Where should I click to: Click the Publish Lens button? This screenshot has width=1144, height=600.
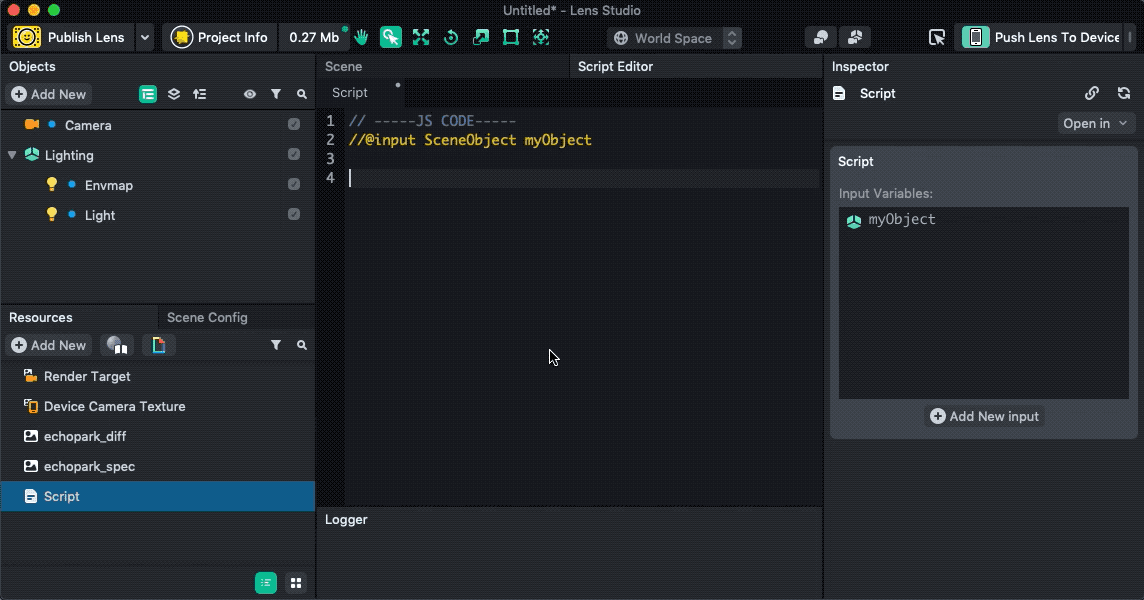coord(72,37)
